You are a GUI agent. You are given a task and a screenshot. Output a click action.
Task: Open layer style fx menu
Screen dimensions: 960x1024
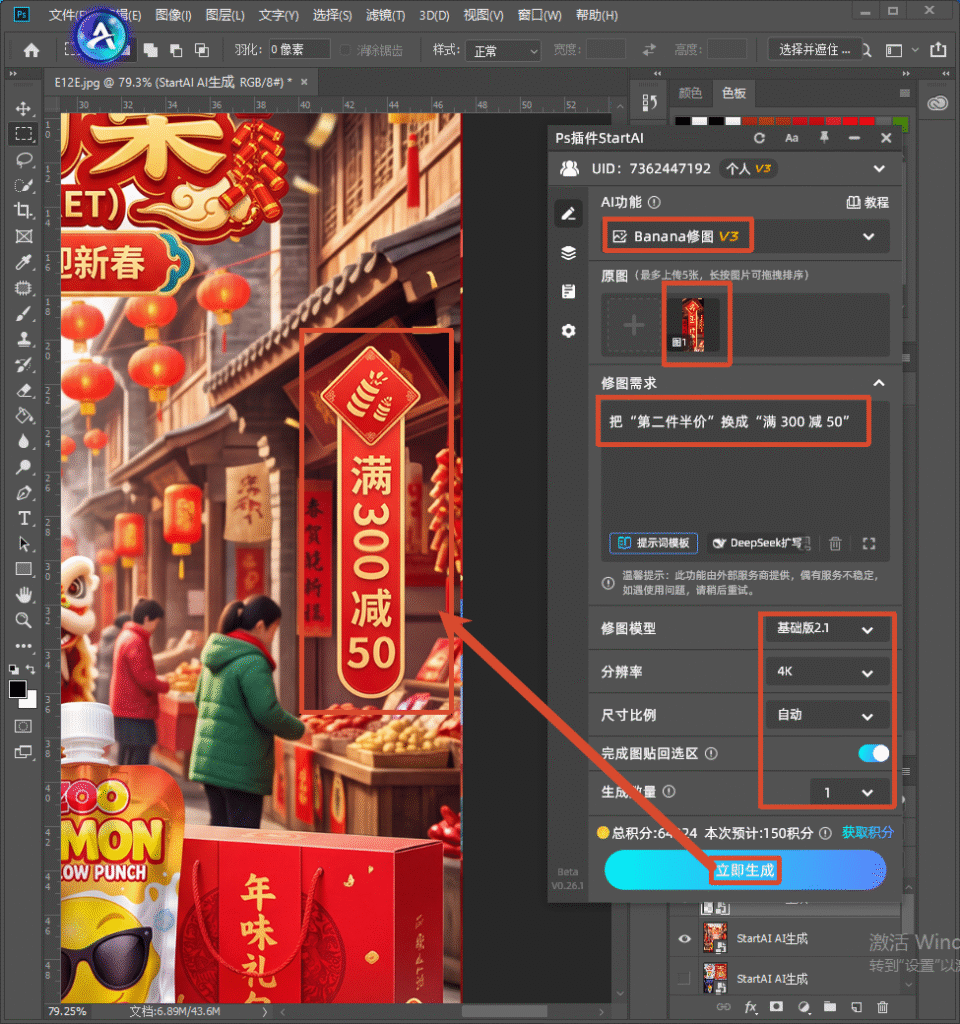pyautogui.click(x=750, y=1007)
